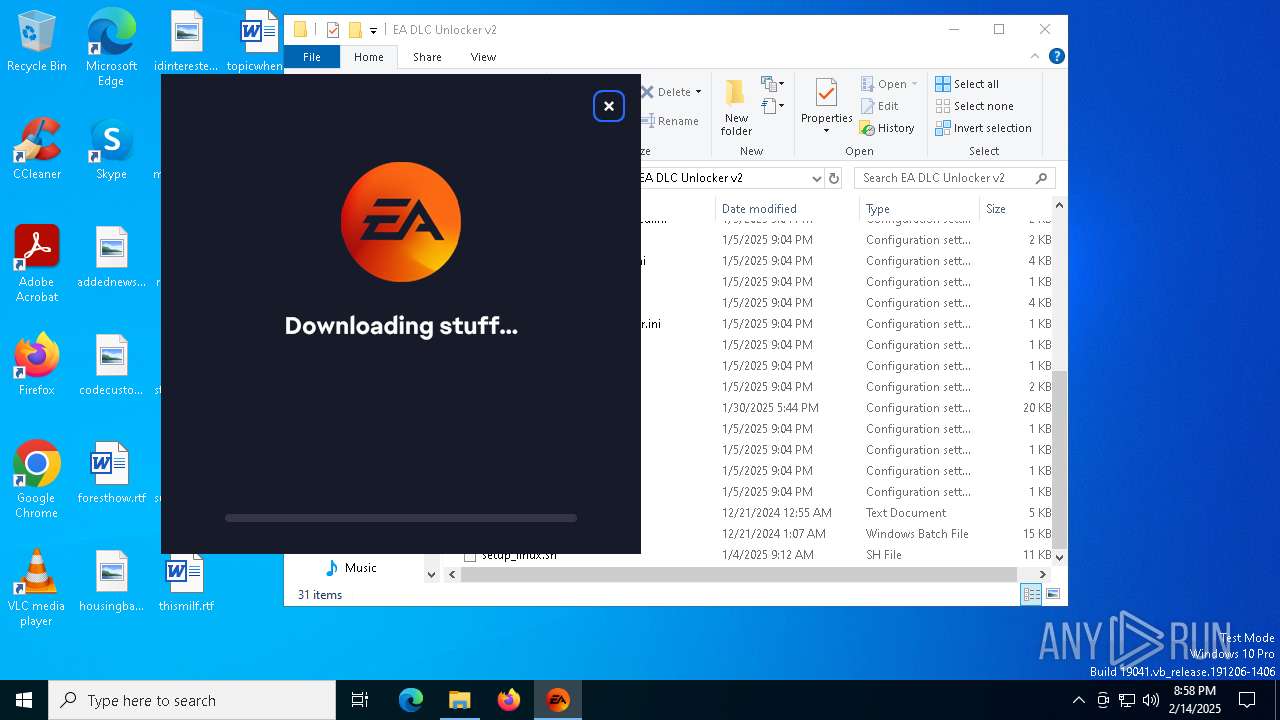The image size is (1280, 720).
Task: Select housingba... file on desktop
Action: click(x=111, y=582)
